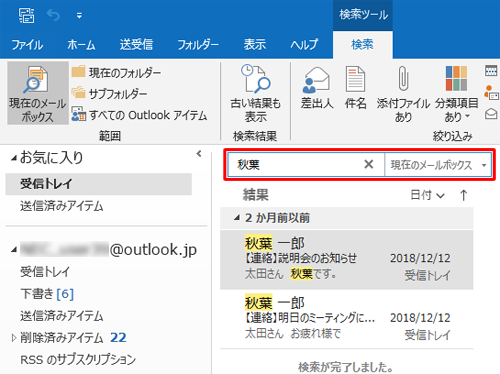
Task: Open account's 送信済みアイテム folder
Action: [62, 316]
